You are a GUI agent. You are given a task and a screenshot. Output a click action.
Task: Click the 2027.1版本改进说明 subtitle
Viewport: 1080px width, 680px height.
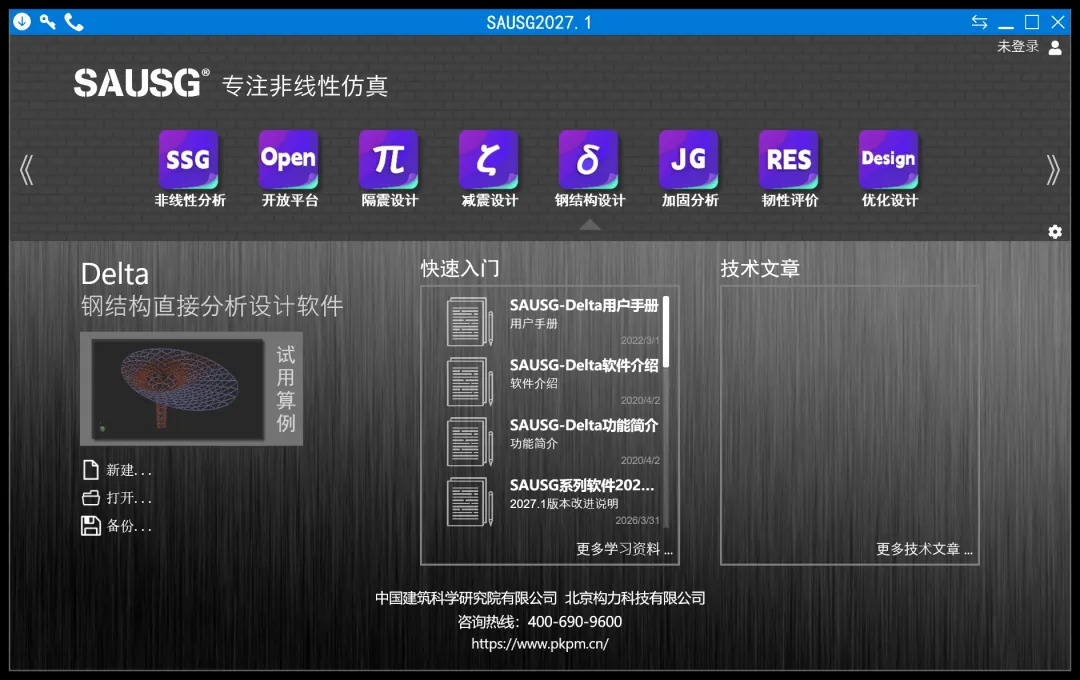coord(563,504)
